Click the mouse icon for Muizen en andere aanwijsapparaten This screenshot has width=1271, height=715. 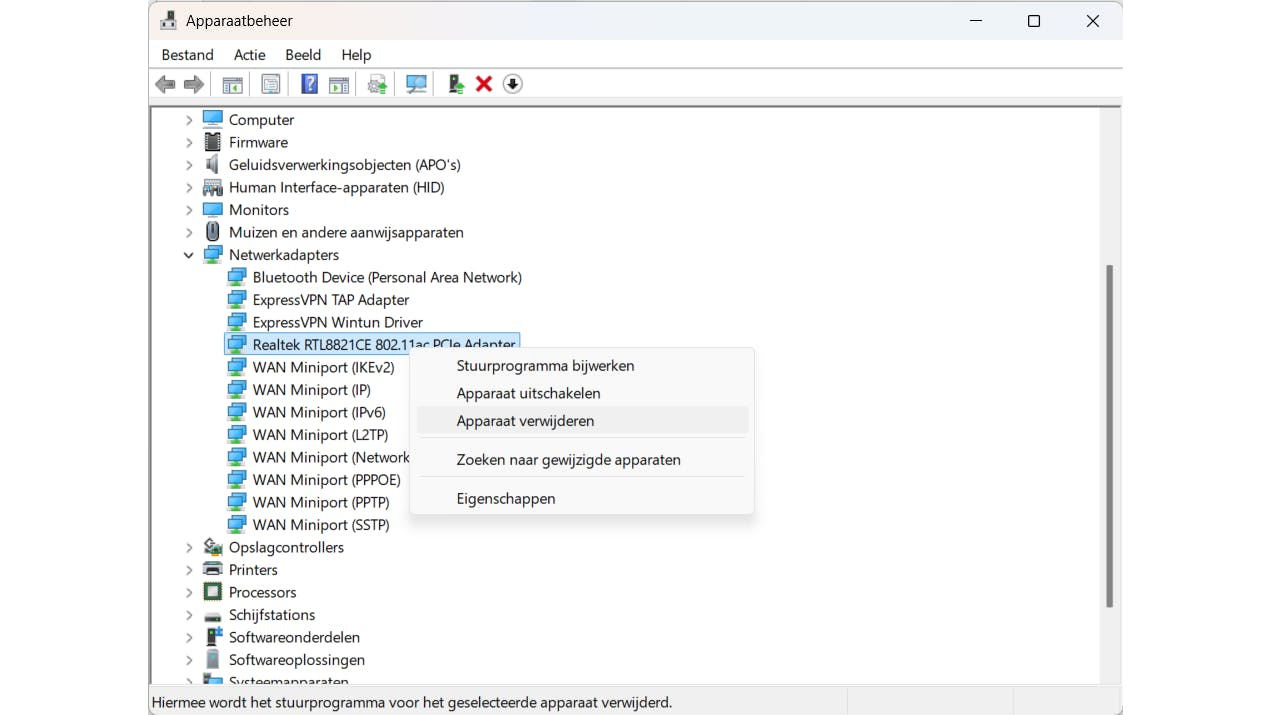(212, 232)
